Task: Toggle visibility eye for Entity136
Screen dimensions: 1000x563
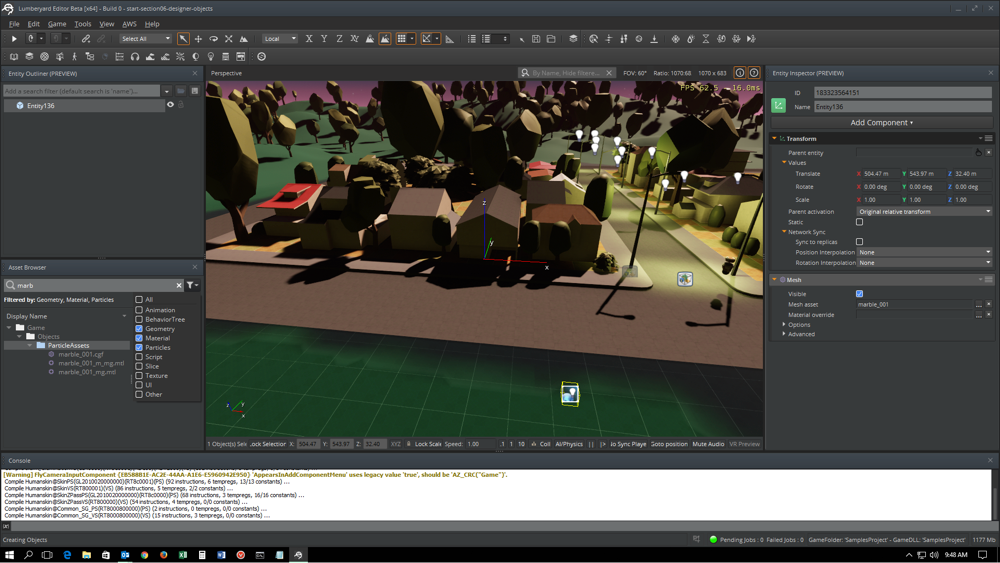Action: pos(170,105)
